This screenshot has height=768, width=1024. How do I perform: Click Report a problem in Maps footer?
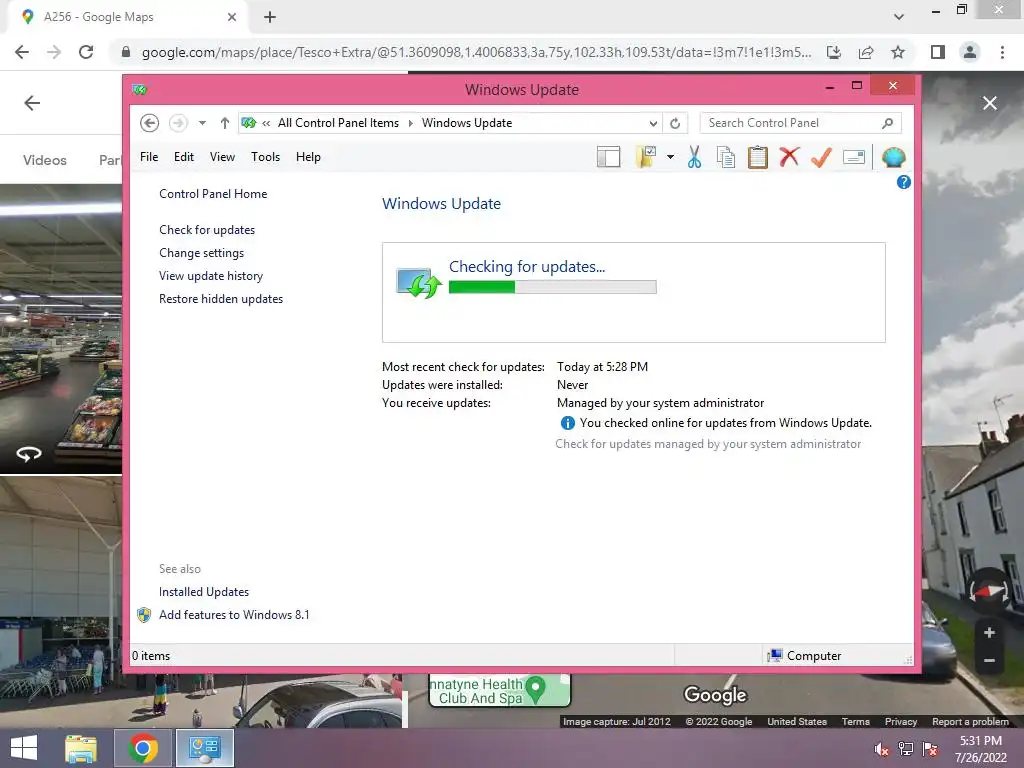pyautogui.click(x=970, y=722)
